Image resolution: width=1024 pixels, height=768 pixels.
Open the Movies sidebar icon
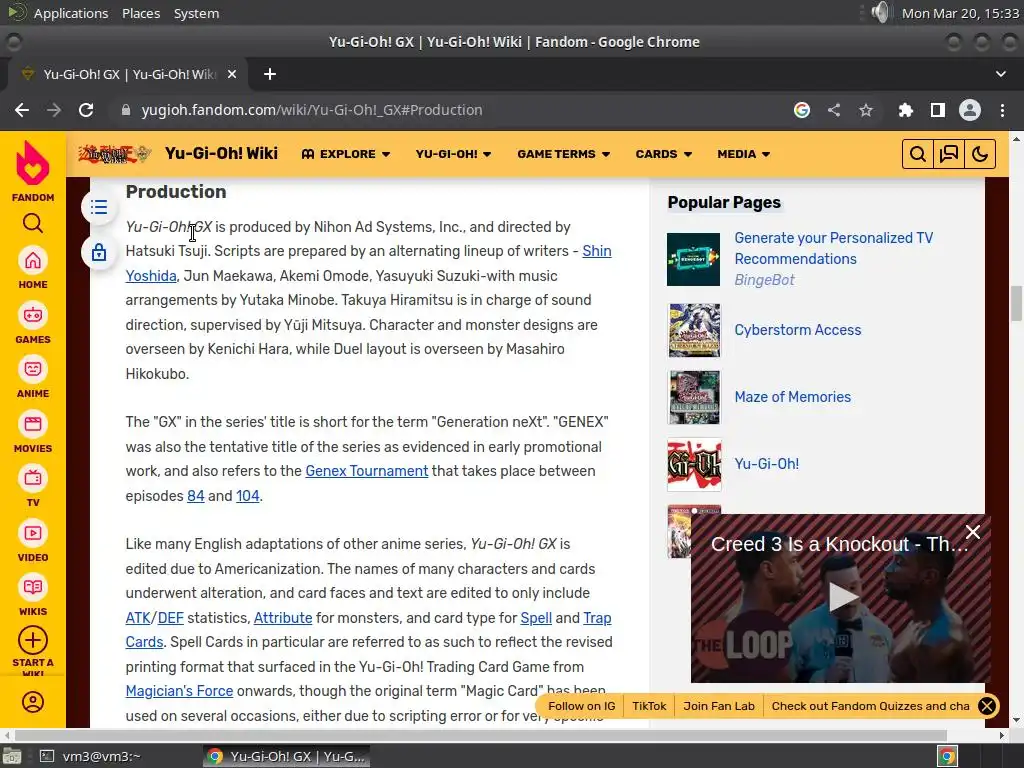pyautogui.click(x=33, y=424)
